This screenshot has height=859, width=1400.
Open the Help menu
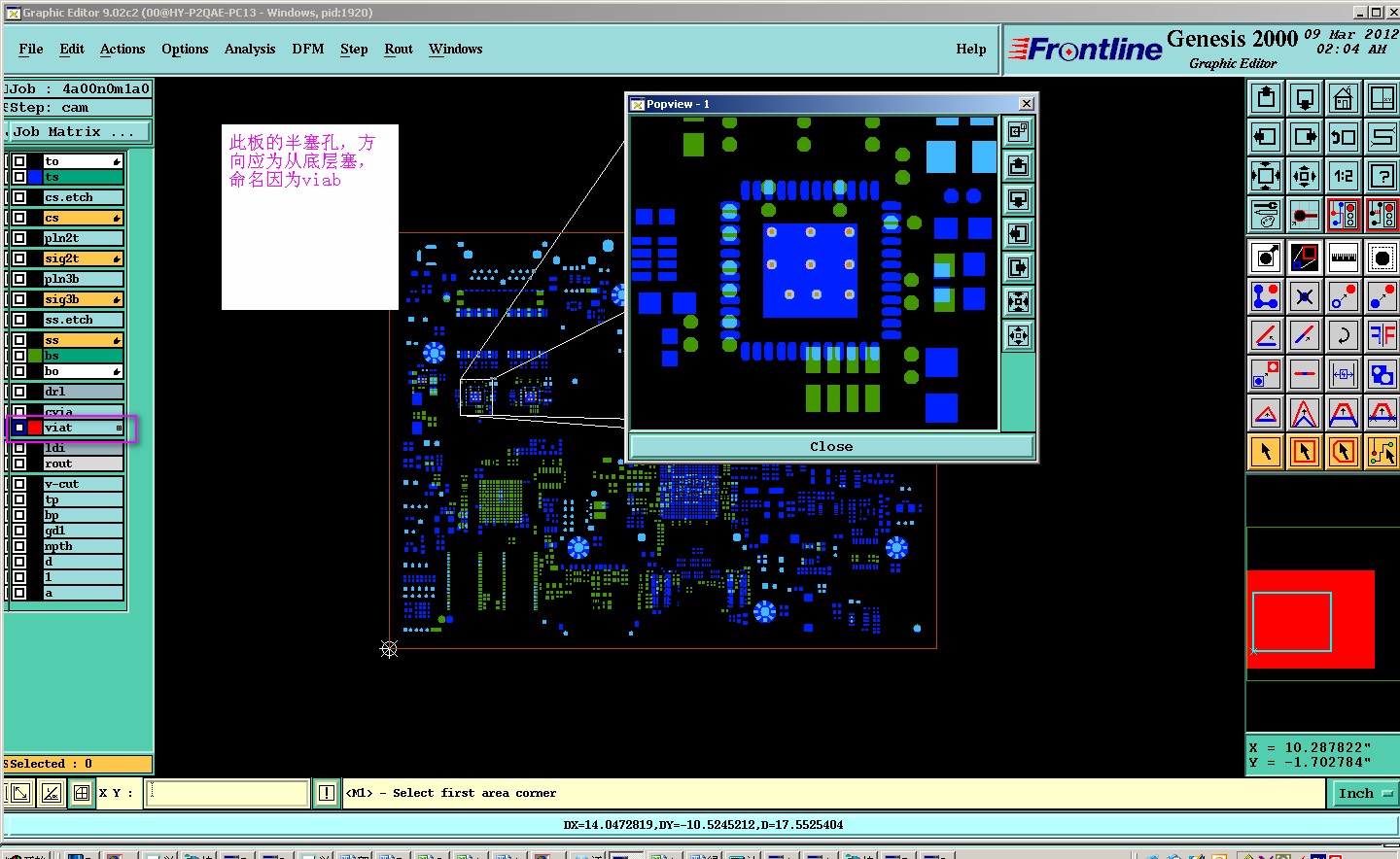[x=971, y=49]
